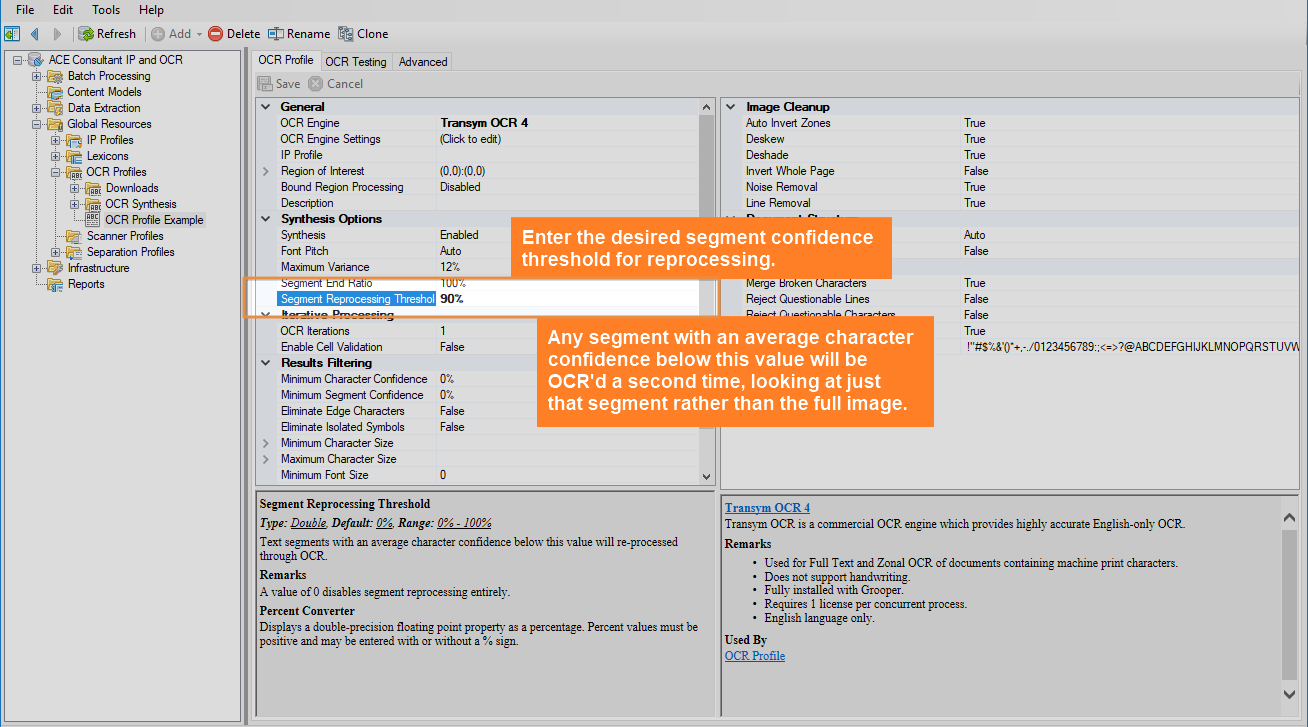
Task: Open the File menu
Action: 25,10
